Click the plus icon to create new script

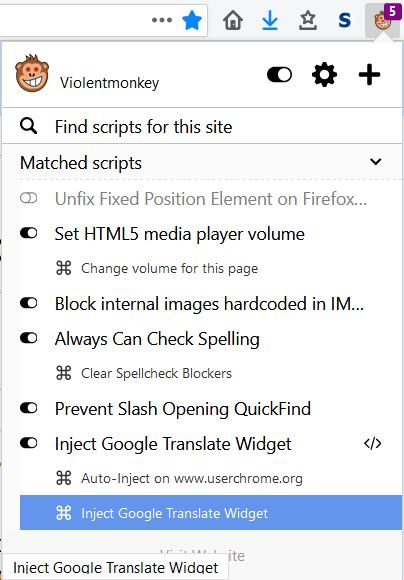point(369,75)
